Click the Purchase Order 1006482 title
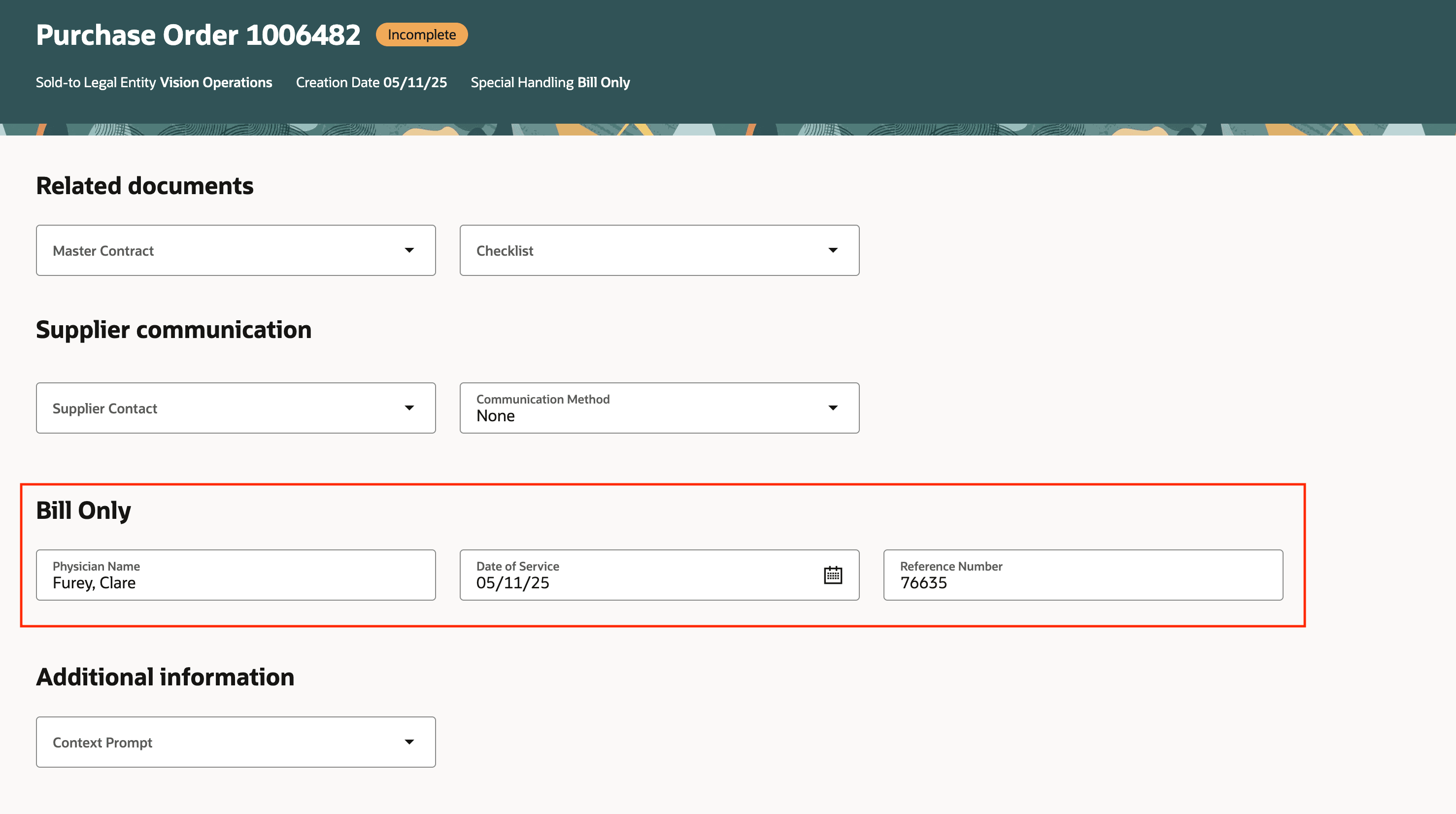 pos(198,34)
